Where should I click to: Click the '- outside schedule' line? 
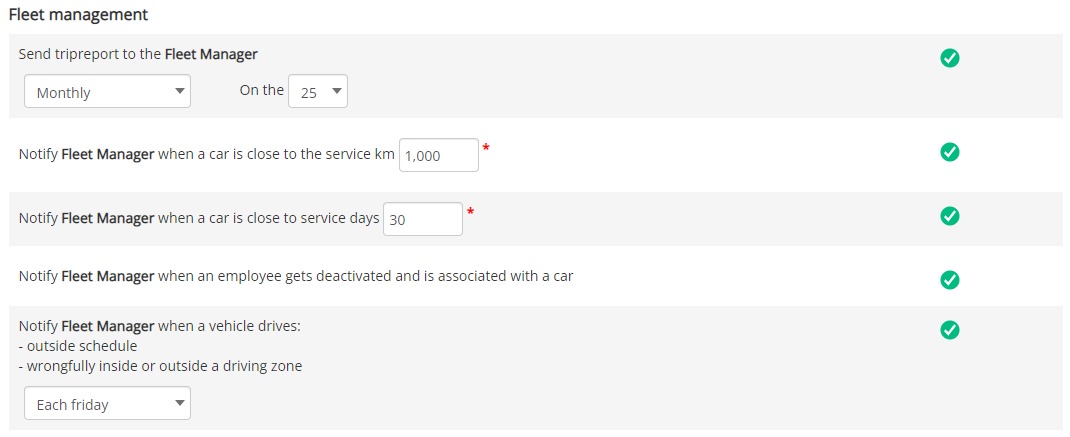[x=78, y=346]
